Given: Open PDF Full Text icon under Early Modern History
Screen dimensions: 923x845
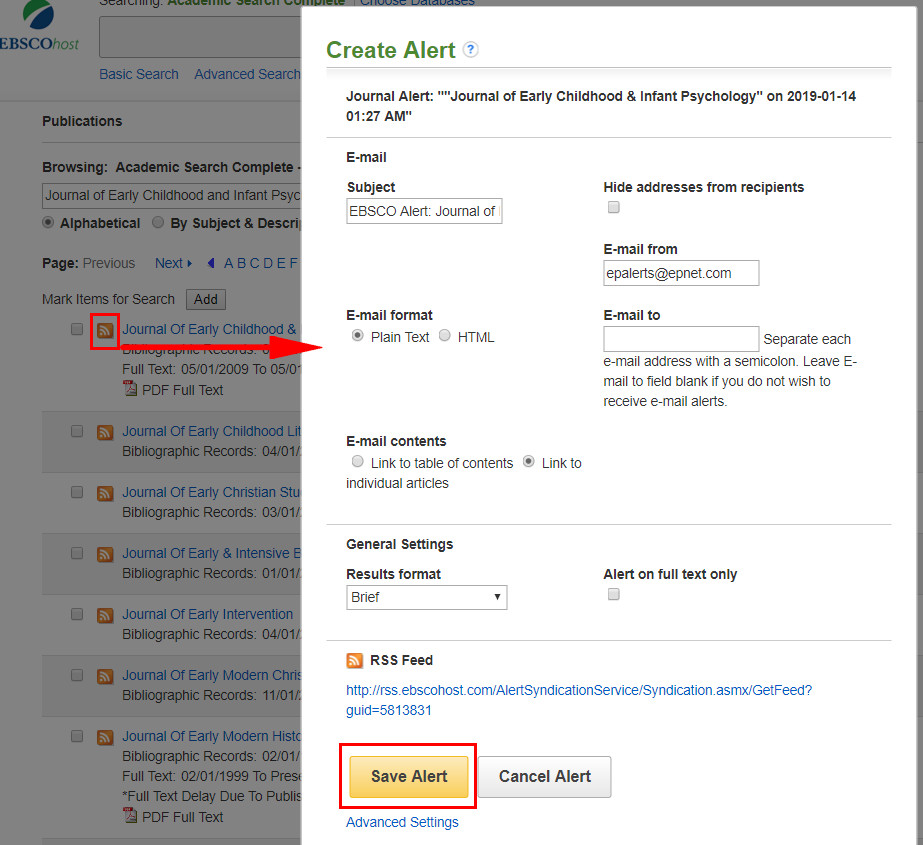Looking at the screenshot, I should point(130,816).
